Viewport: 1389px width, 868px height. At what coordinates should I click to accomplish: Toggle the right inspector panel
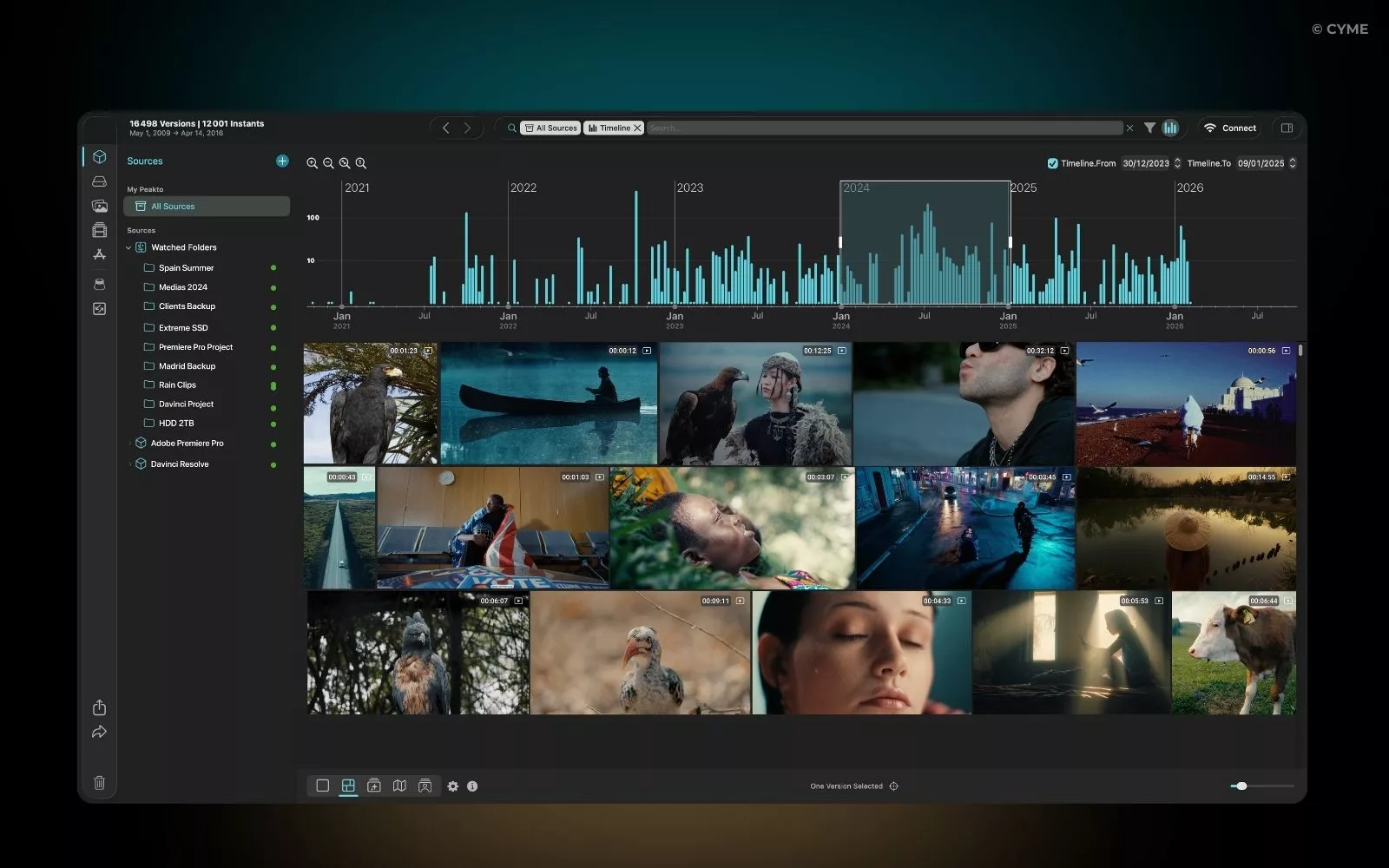pos(1287,128)
